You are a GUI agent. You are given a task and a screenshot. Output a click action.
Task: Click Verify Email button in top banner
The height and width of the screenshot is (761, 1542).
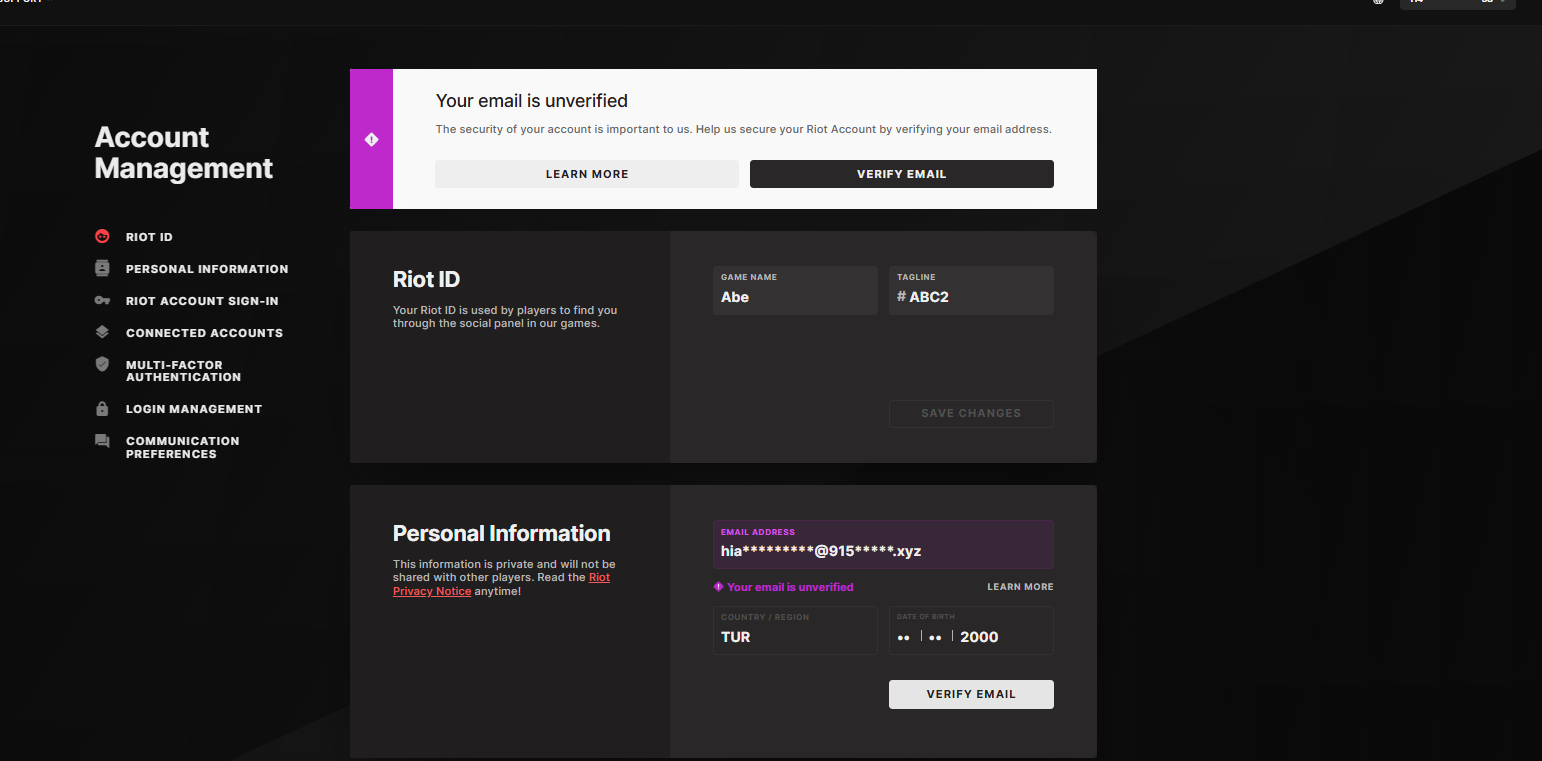(902, 174)
